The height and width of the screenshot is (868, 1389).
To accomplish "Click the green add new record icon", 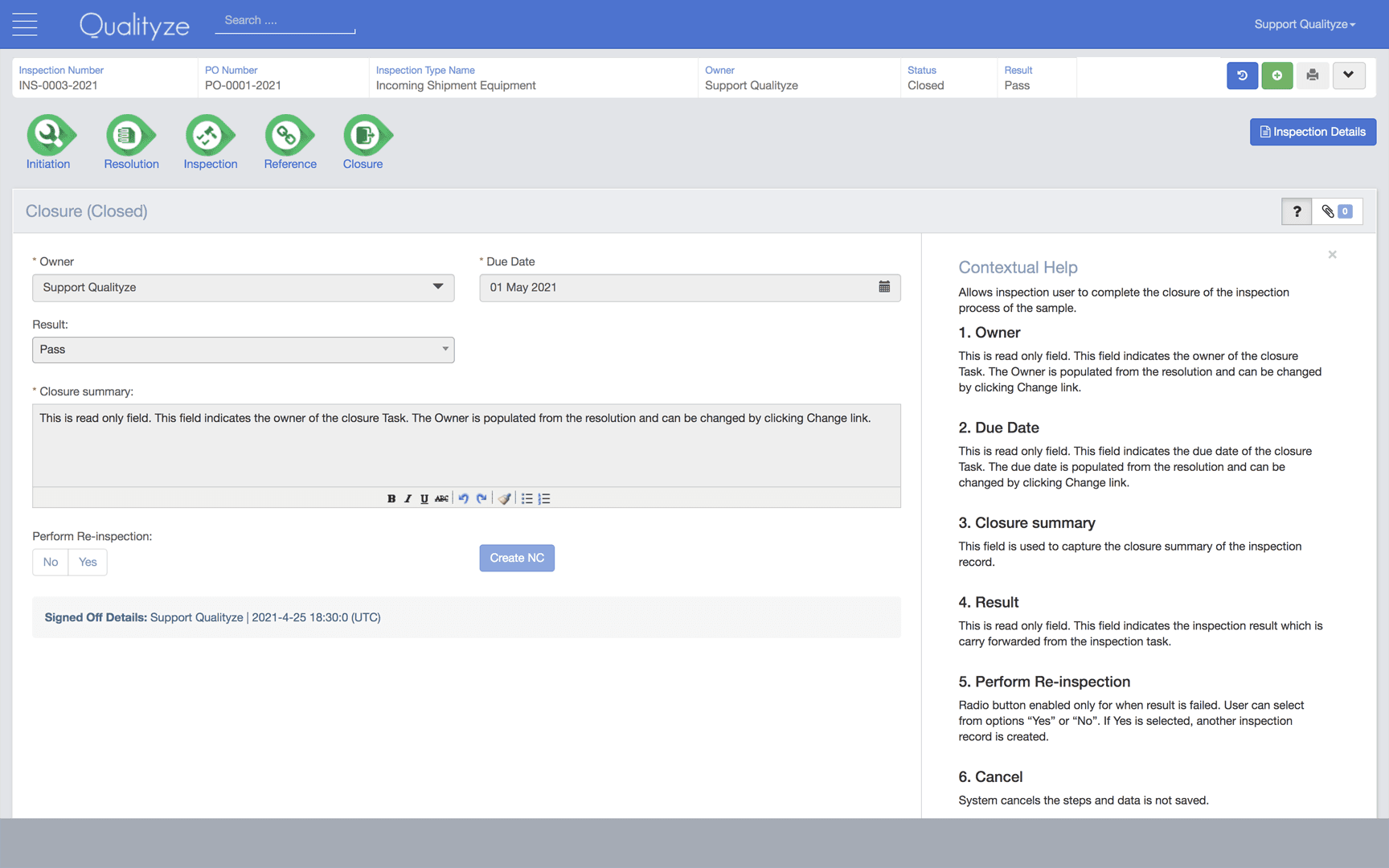I will click(1277, 75).
